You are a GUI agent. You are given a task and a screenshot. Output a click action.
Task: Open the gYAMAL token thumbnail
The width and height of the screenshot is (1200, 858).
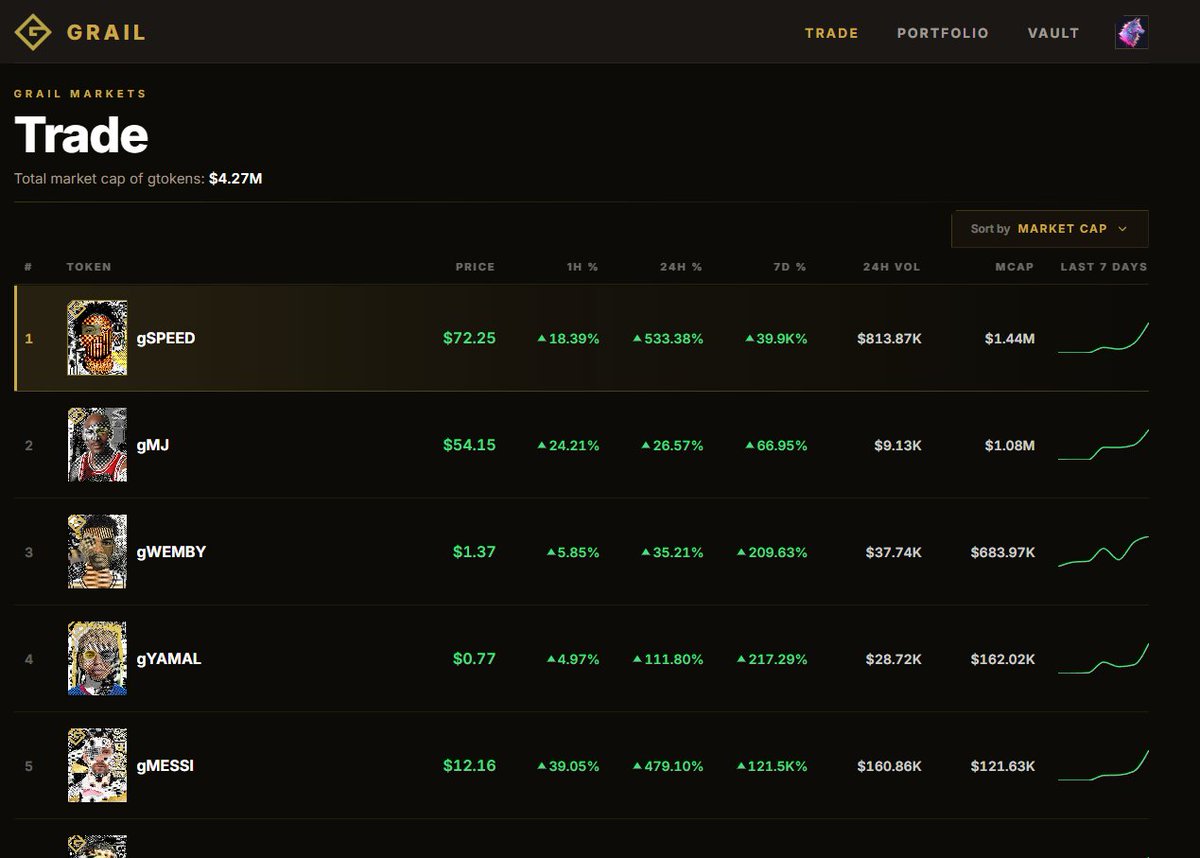point(97,659)
